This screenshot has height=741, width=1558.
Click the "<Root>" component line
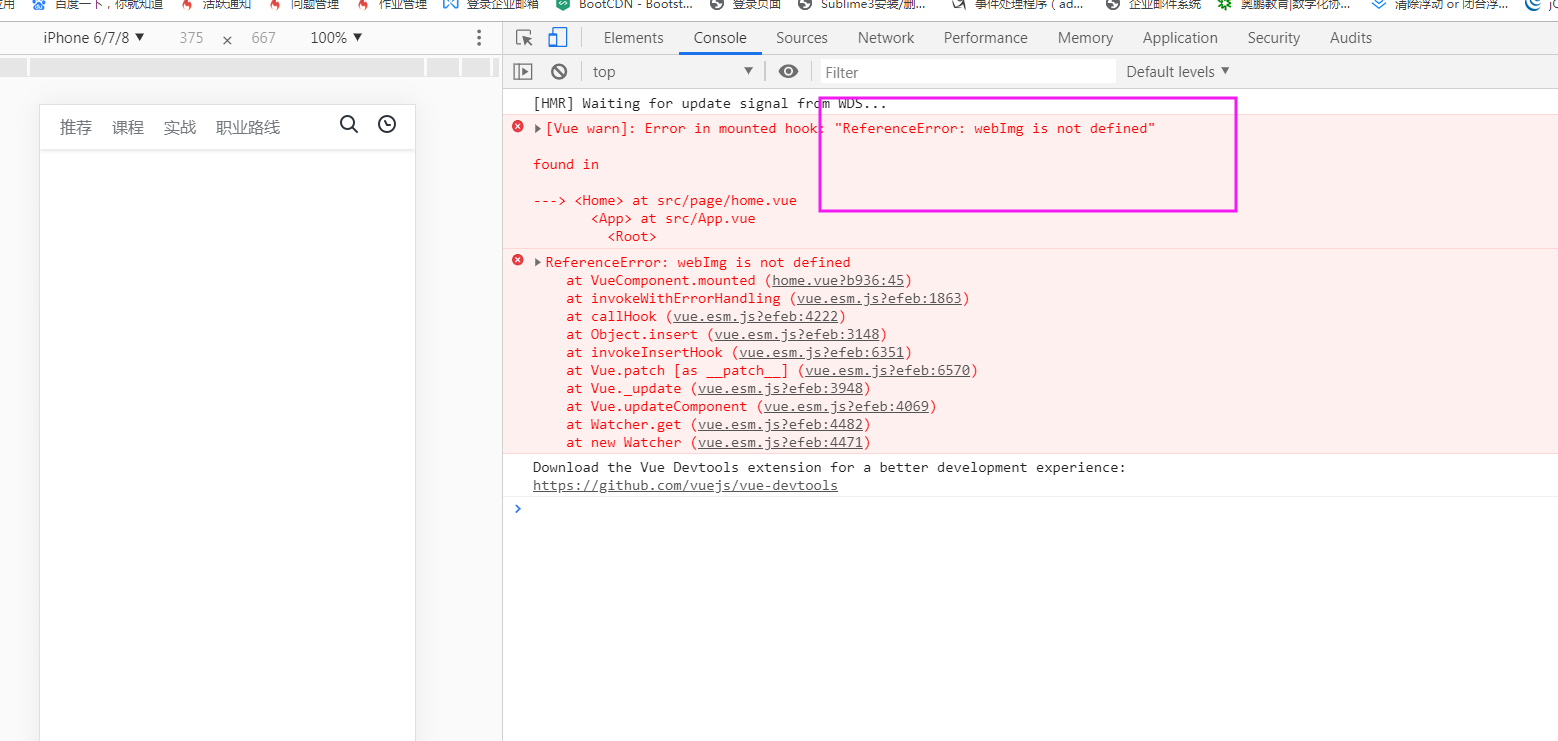(632, 236)
